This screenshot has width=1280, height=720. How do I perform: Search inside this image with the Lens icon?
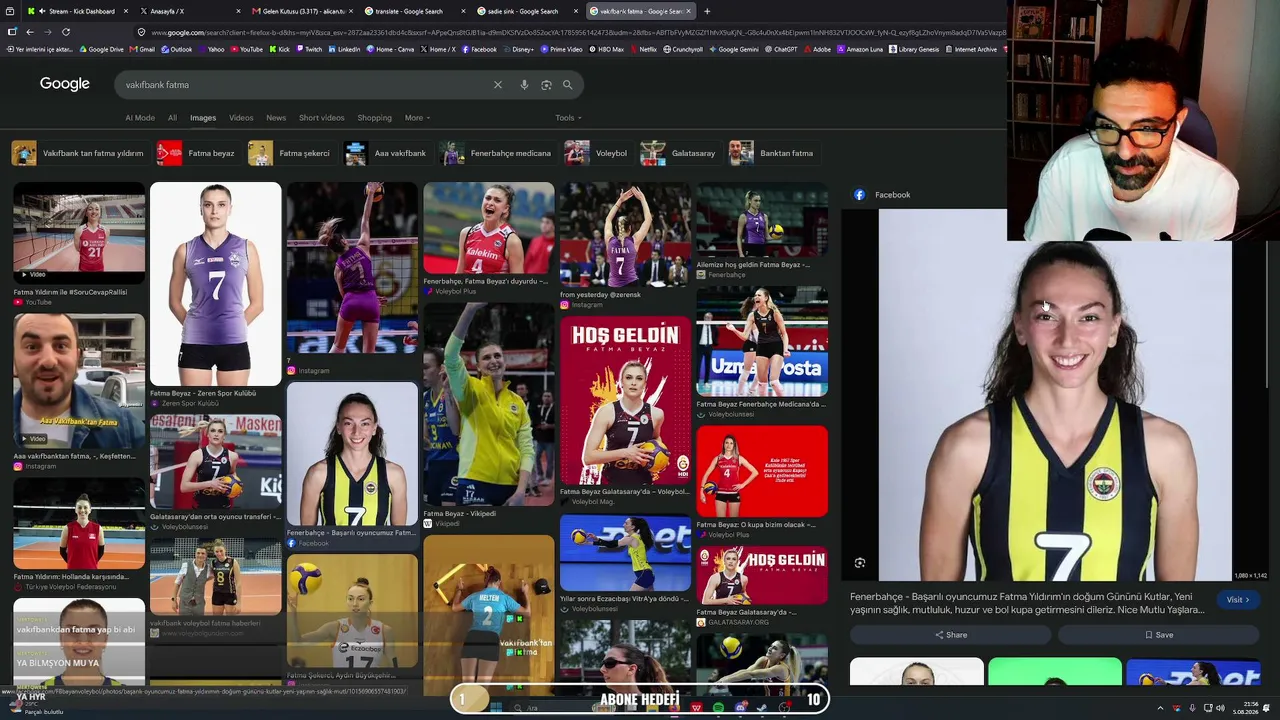pos(860,563)
